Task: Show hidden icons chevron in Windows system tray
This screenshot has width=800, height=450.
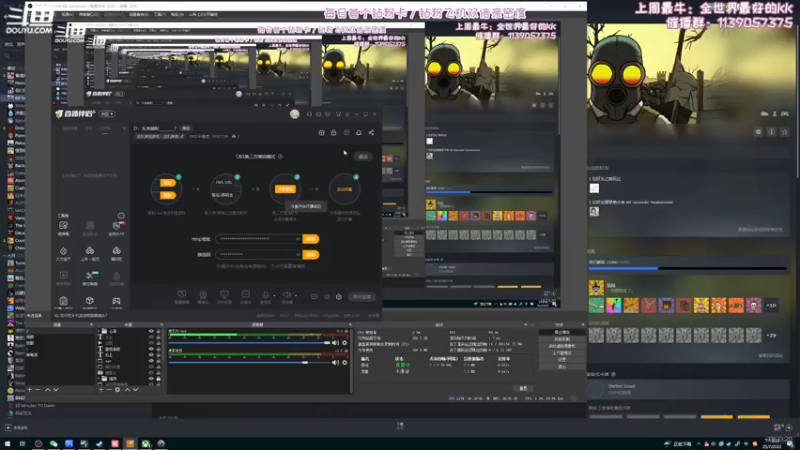Action: point(698,444)
